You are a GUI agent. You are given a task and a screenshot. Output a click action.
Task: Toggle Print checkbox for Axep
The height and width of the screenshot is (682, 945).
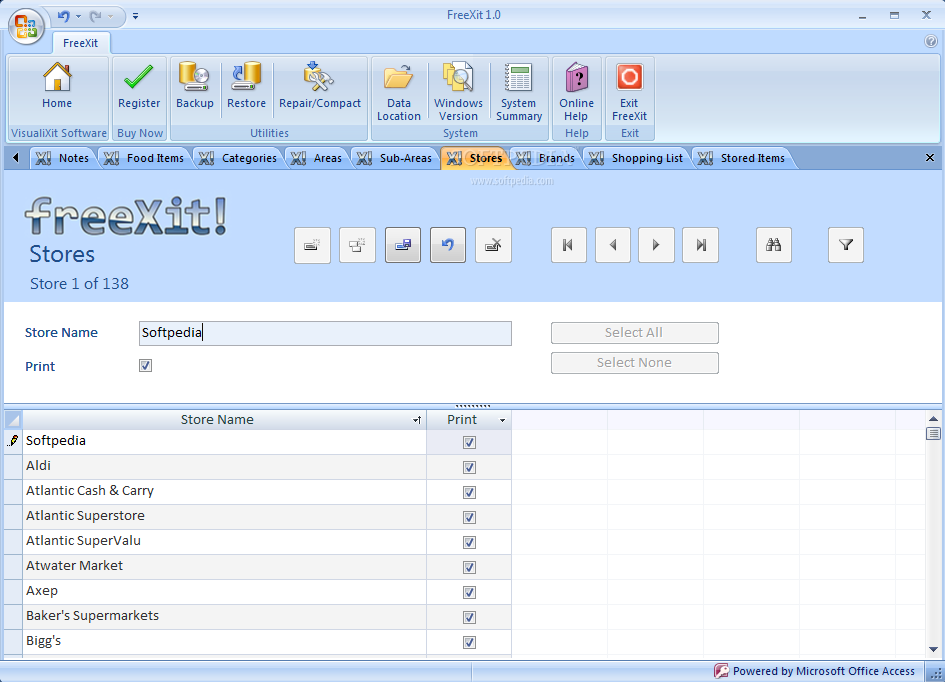pos(469,592)
